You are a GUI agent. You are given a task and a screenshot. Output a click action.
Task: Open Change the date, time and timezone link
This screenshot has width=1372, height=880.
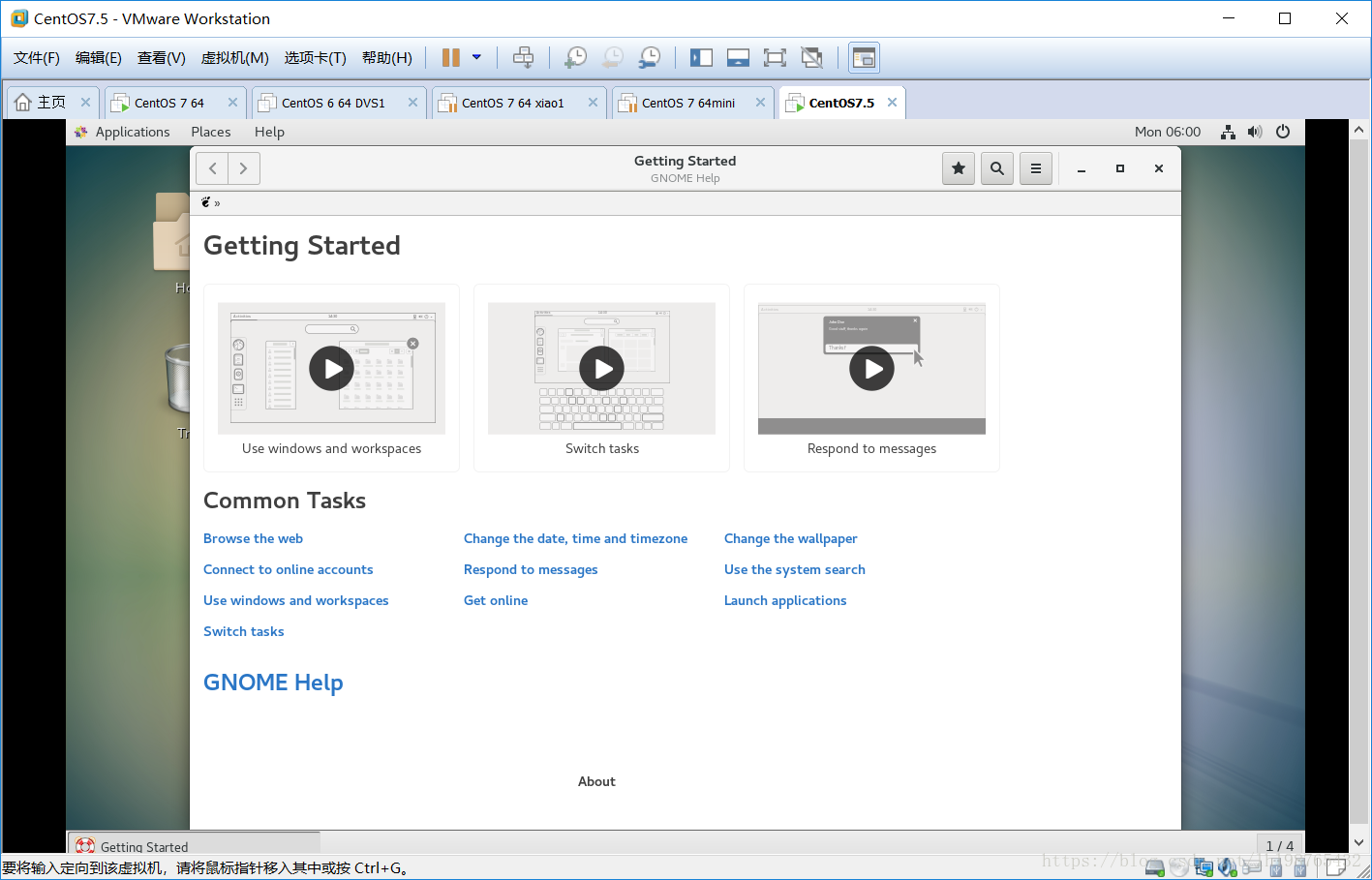coord(575,539)
